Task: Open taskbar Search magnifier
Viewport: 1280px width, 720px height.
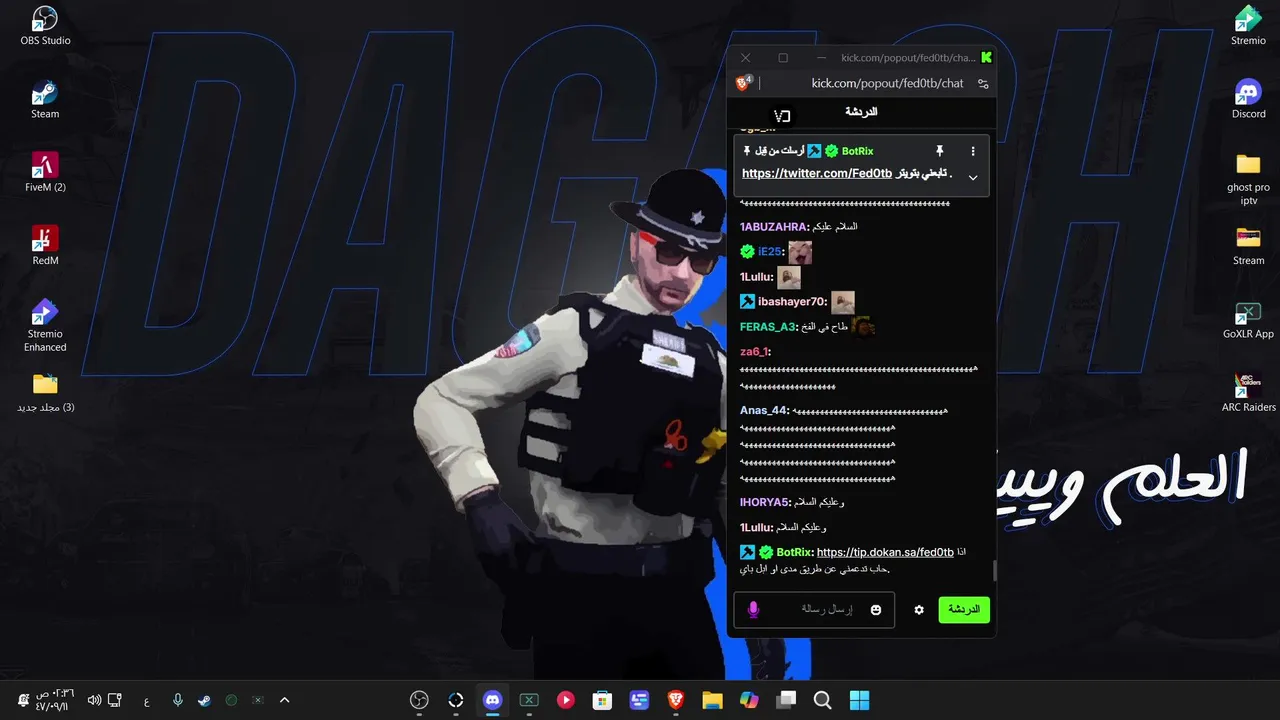Action: pos(822,700)
